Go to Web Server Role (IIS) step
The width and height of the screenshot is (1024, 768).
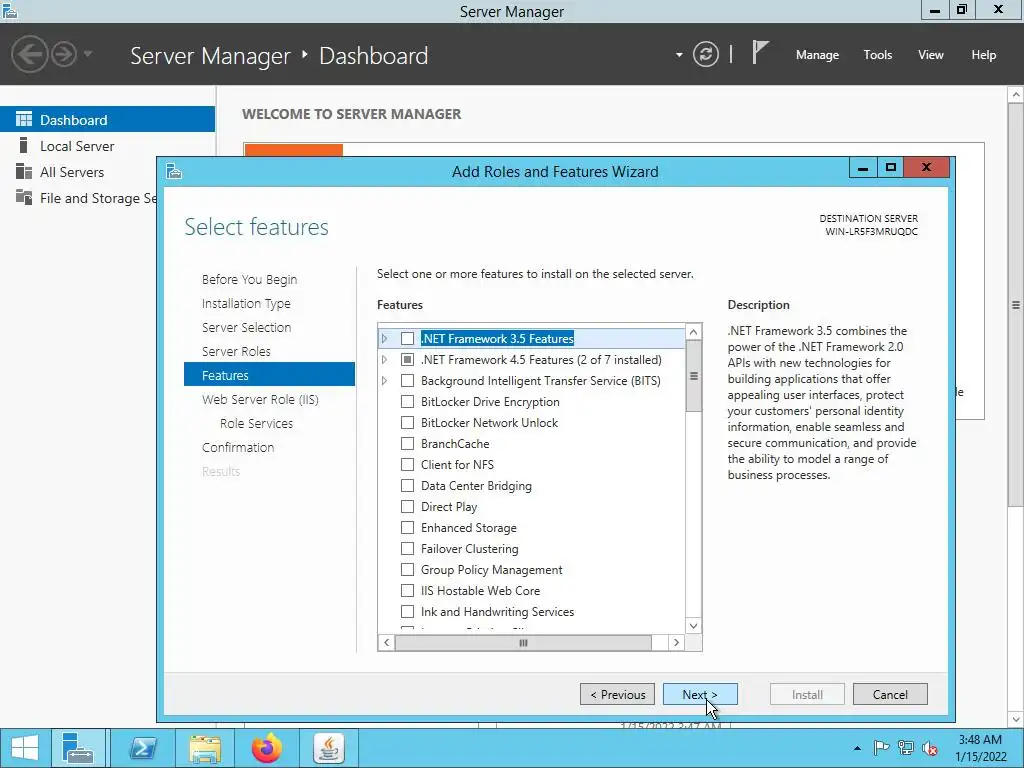point(260,399)
